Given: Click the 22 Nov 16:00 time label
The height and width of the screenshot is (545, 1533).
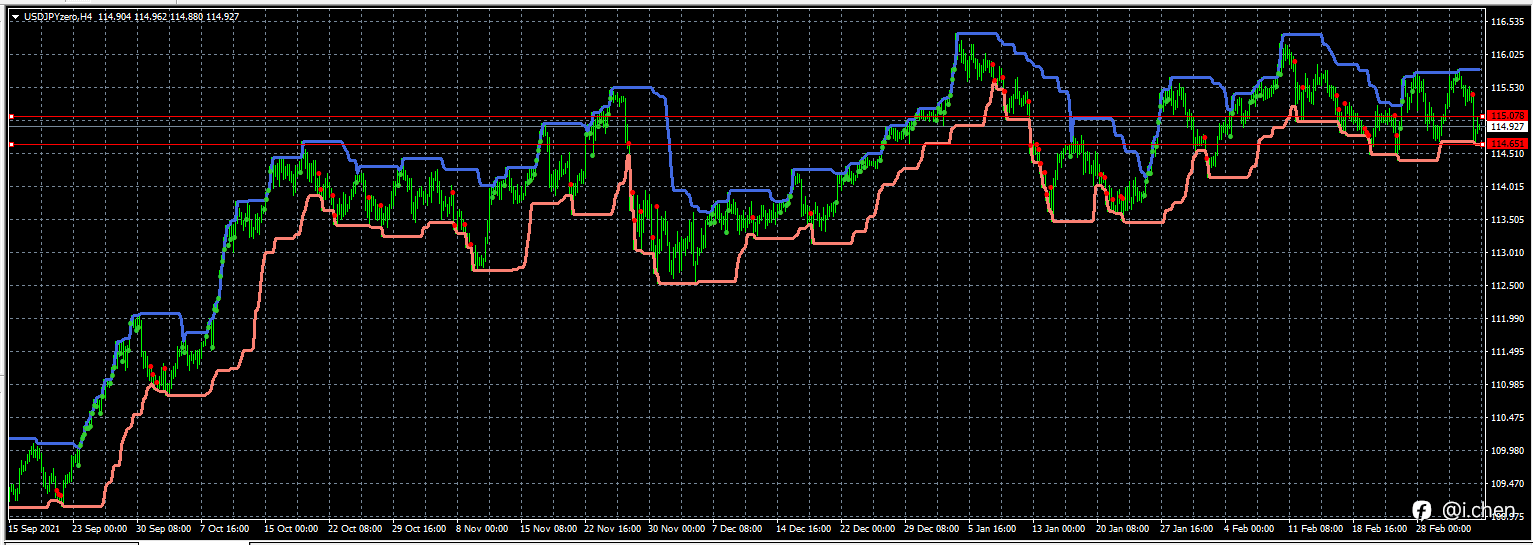Looking at the screenshot, I should click(x=612, y=528).
